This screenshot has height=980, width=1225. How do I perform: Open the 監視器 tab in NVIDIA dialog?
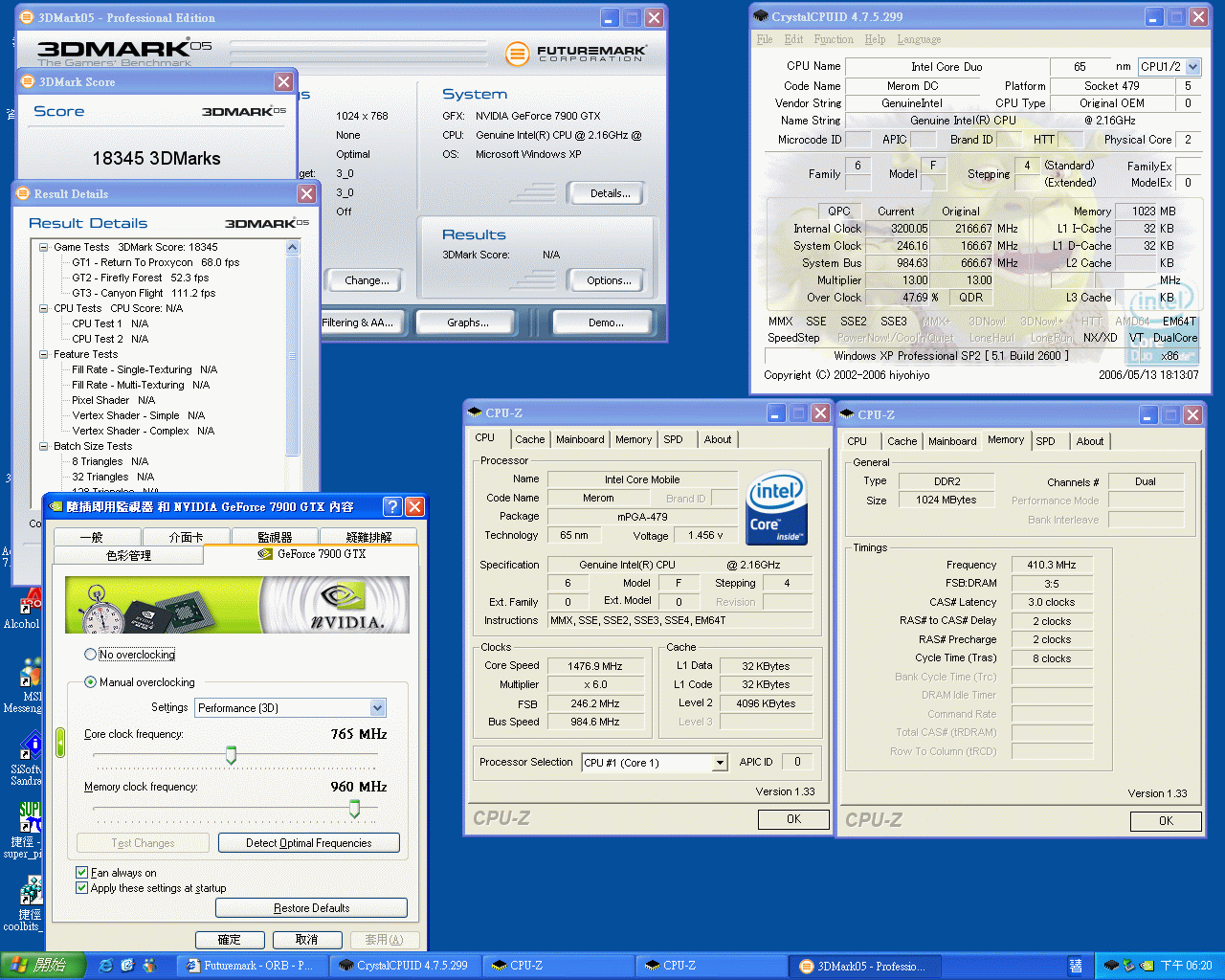point(275,538)
